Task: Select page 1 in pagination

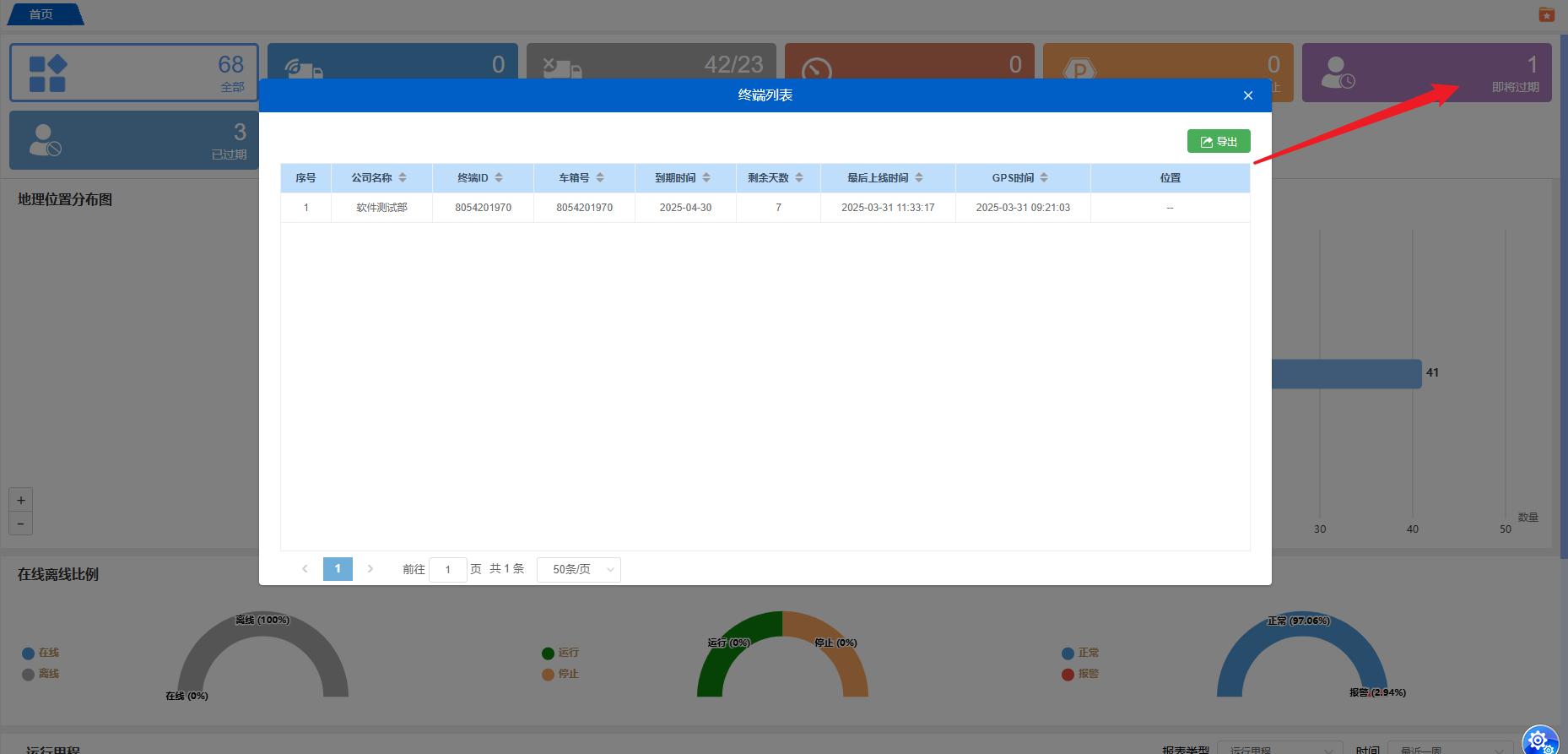Action: 338,569
